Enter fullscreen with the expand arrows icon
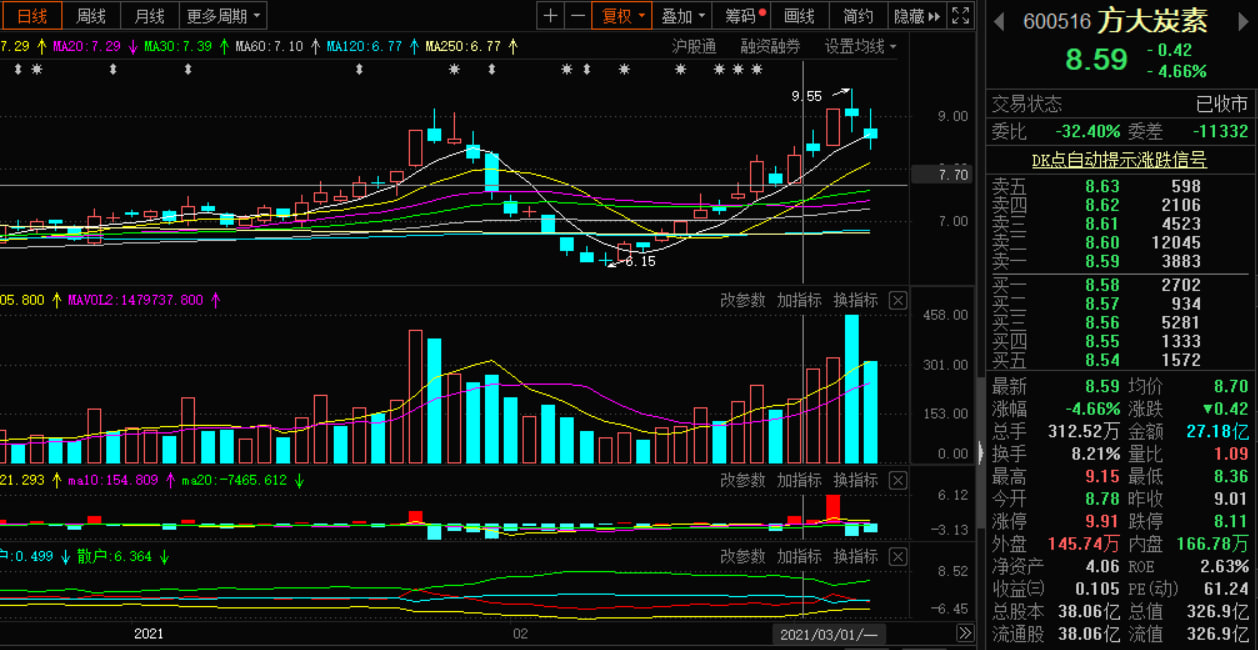1258x650 pixels. pos(959,16)
